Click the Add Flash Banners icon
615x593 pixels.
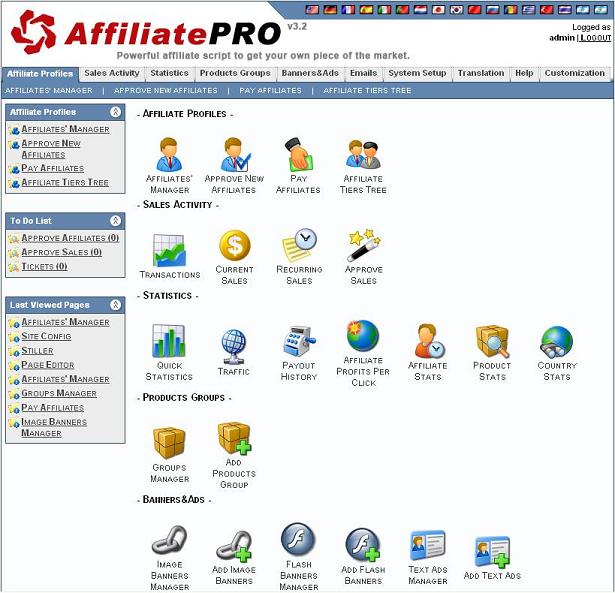tap(363, 546)
